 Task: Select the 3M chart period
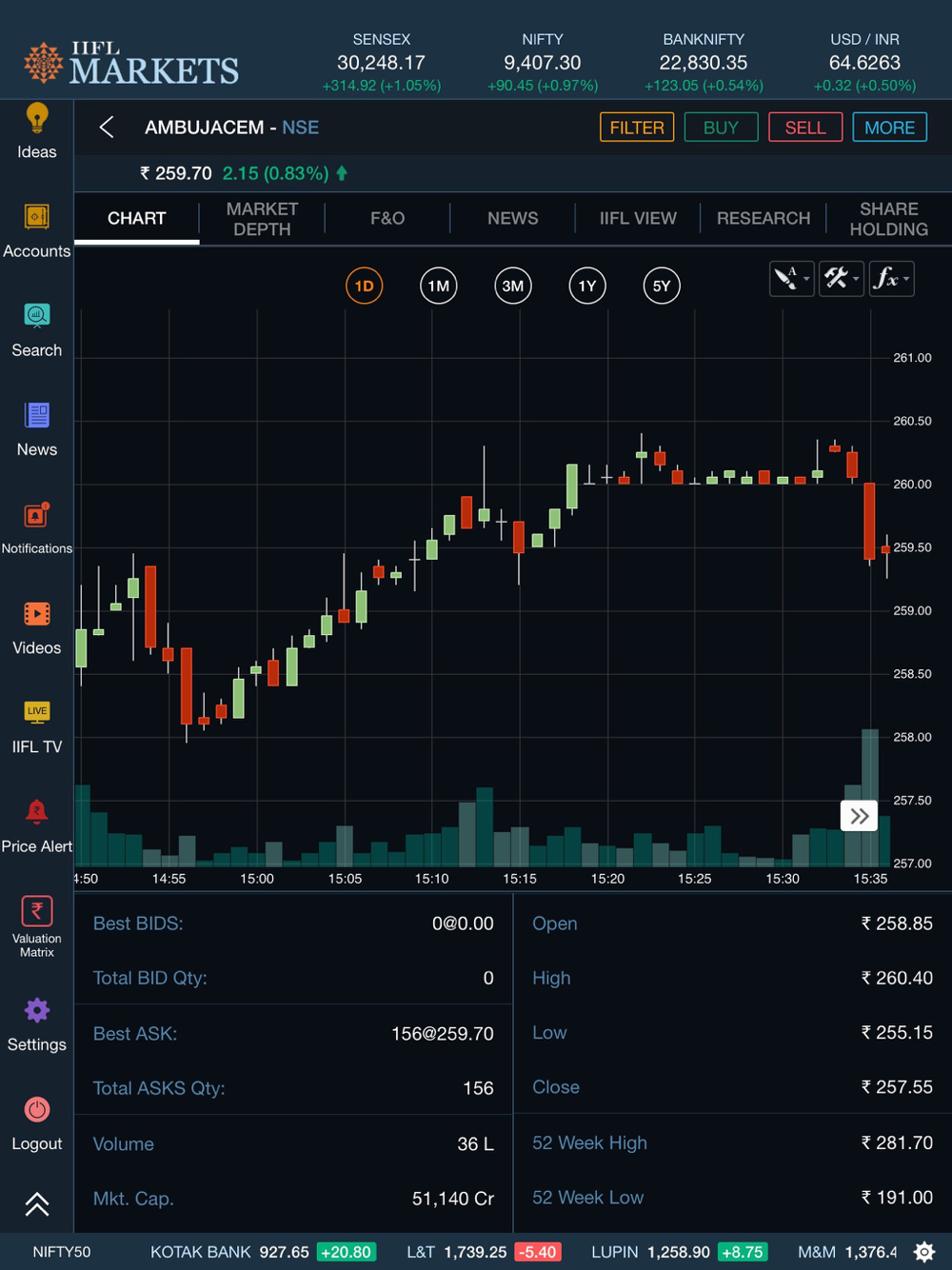[x=512, y=286]
